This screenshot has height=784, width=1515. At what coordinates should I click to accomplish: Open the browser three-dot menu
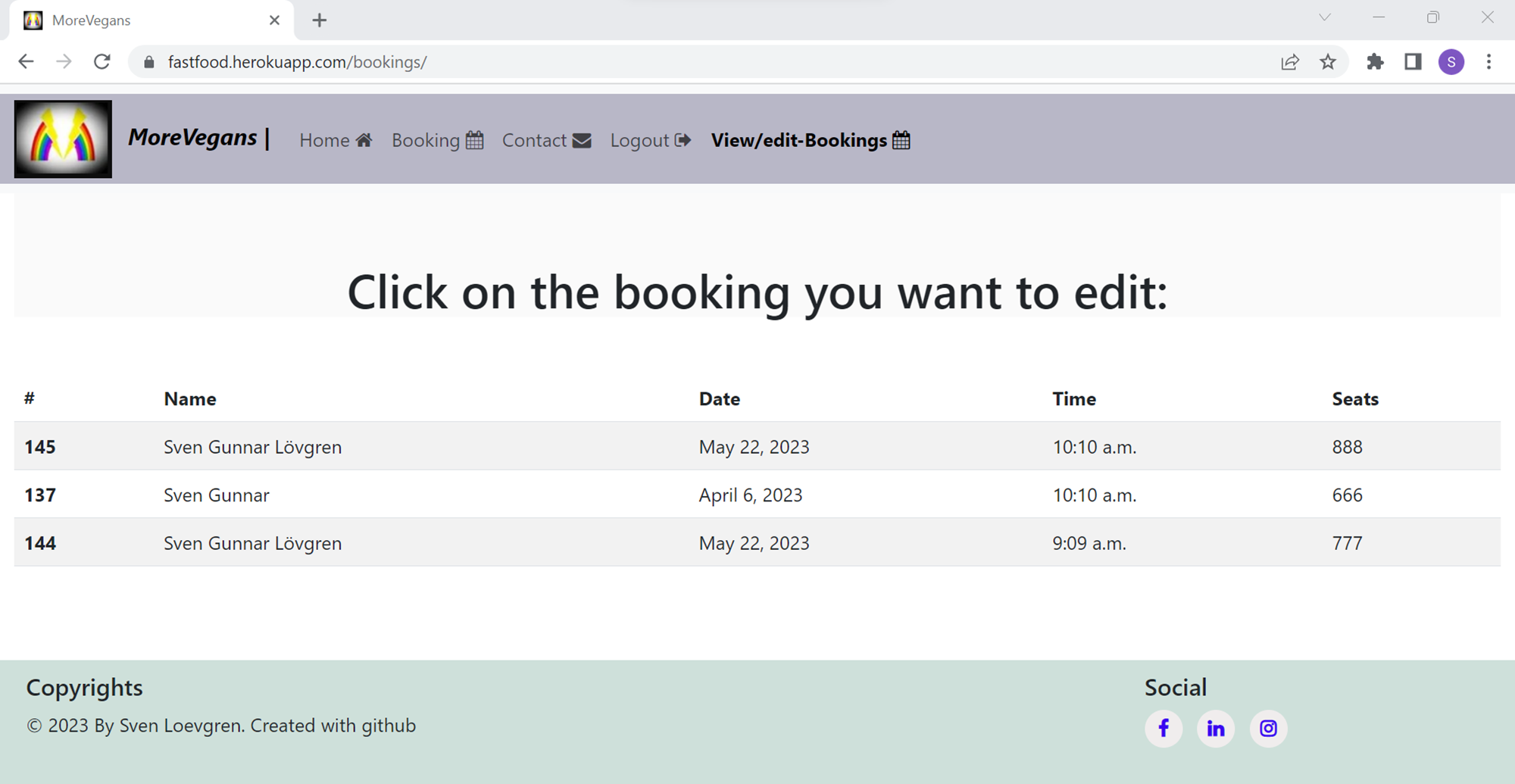click(1488, 61)
